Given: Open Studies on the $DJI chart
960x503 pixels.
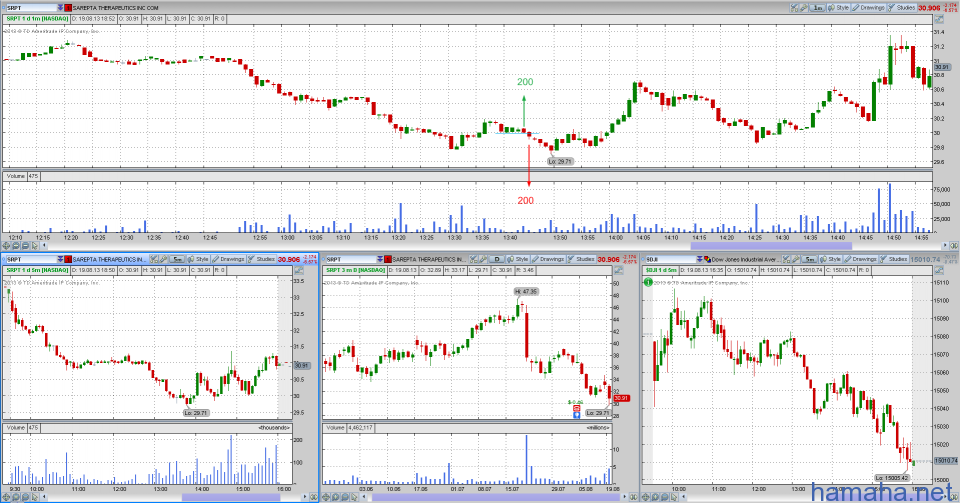Looking at the screenshot, I should click(x=894, y=259).
